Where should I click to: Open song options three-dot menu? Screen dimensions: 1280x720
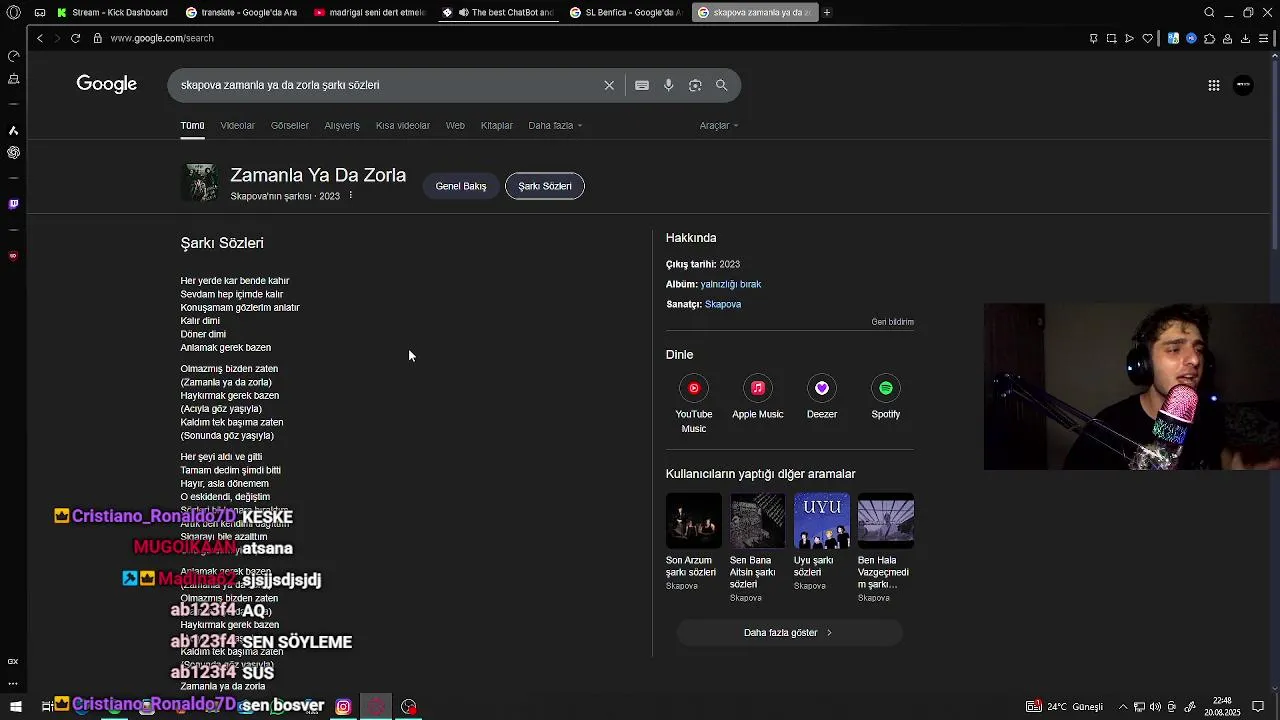(x=350, y=196)
